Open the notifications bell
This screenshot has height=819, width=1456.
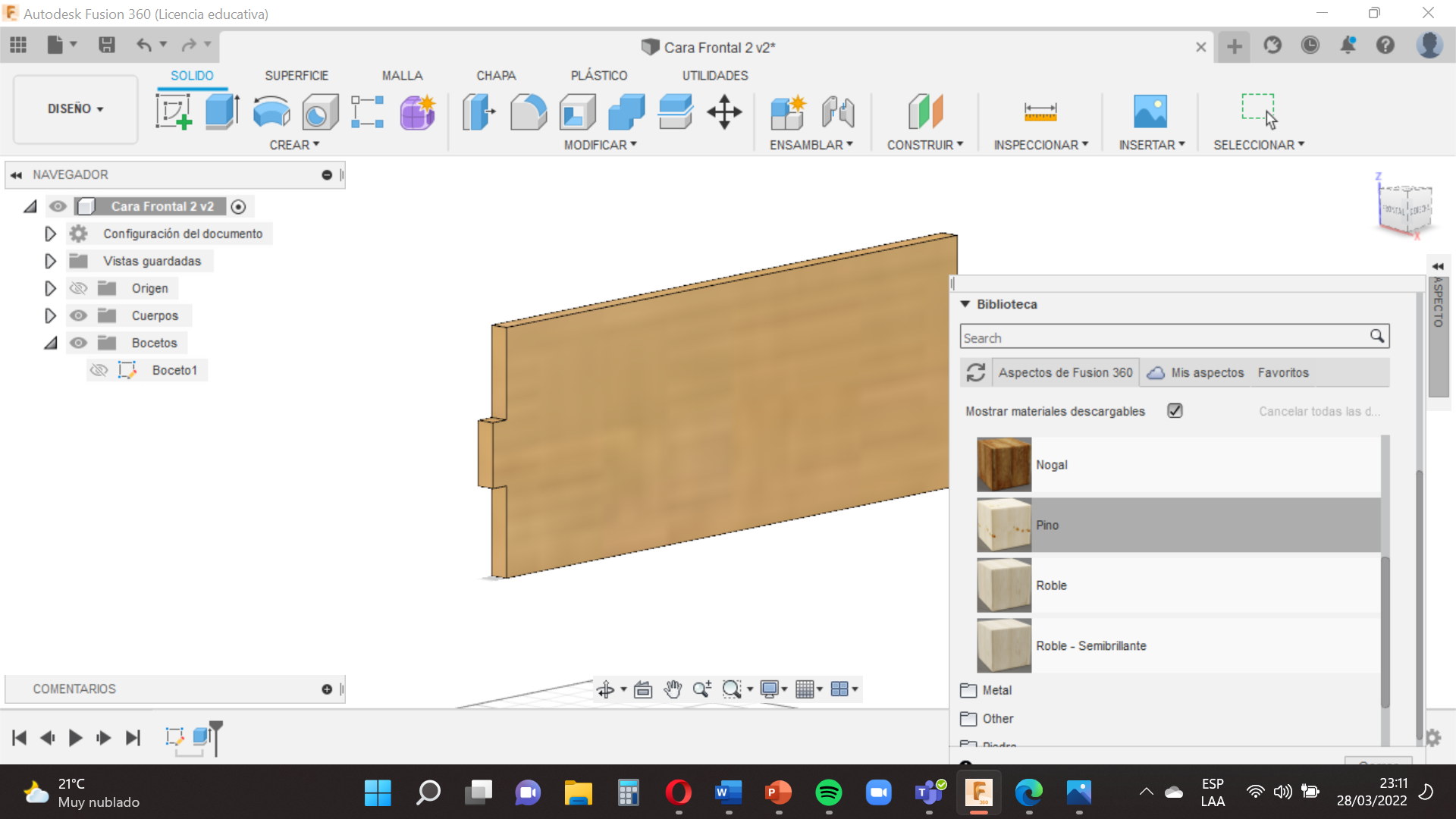(x=1348, y=45)
